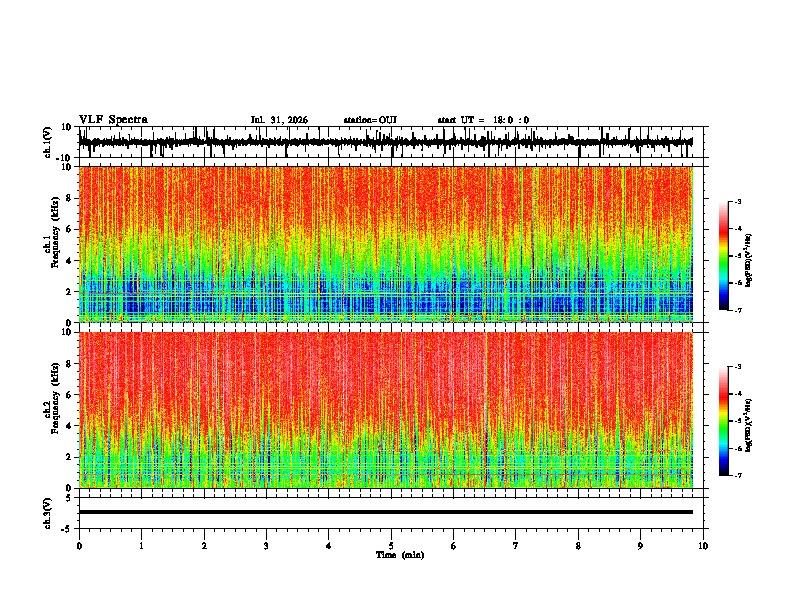Image resolution: width=792 pixels, height=612 pixels.
Task: Select the "Jul. 31, 2026" date text
Action: point(279,120)
